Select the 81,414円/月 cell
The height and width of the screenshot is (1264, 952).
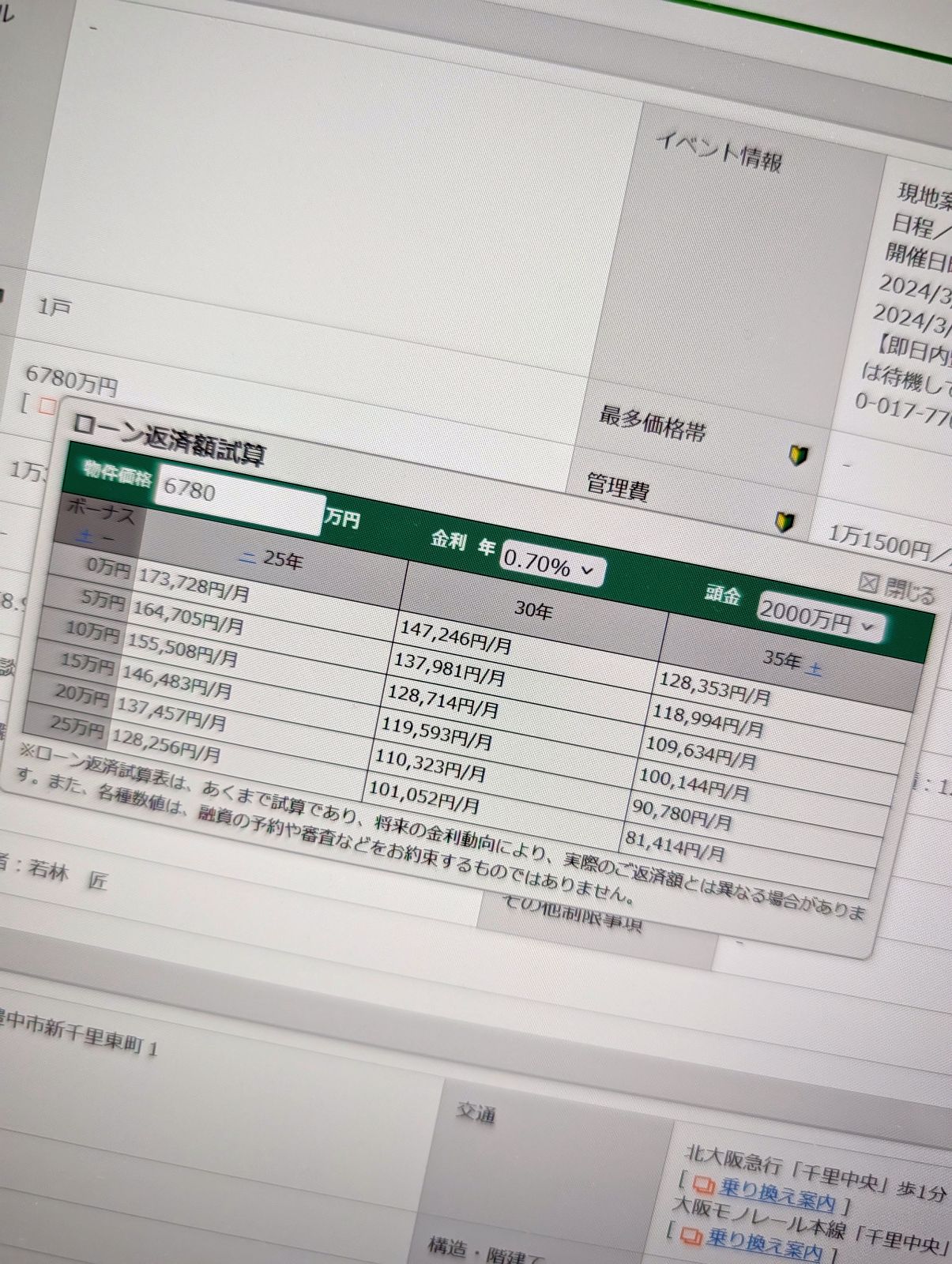(x=675, y=845)
